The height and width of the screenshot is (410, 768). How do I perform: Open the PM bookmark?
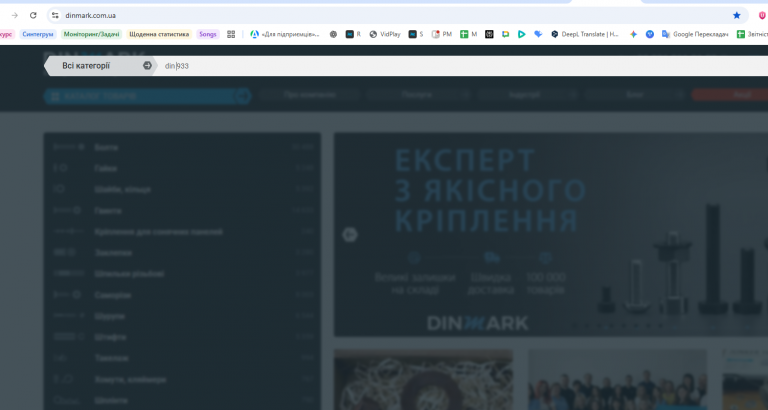coord(442,34)
